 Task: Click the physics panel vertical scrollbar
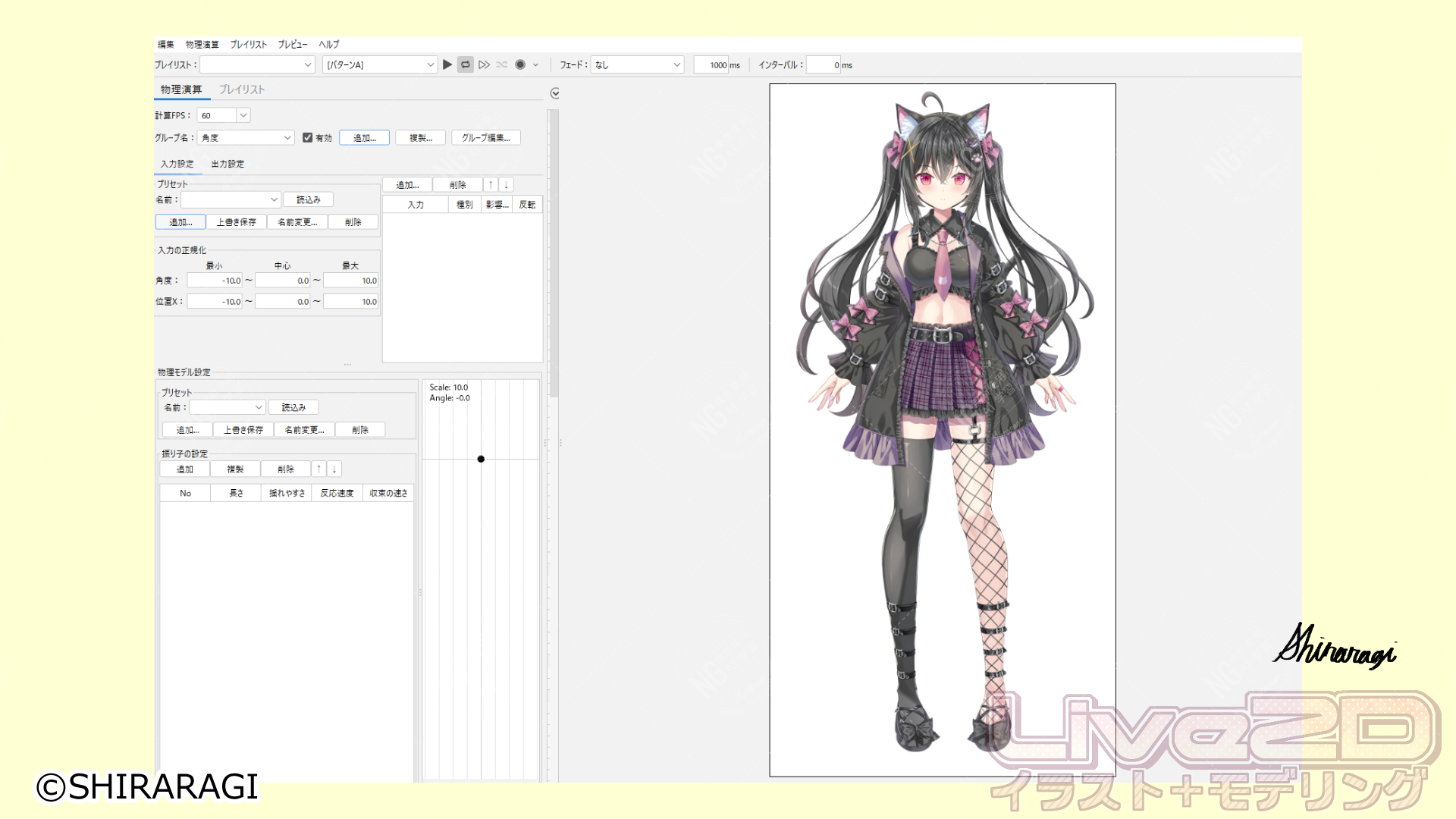(554, 253)
